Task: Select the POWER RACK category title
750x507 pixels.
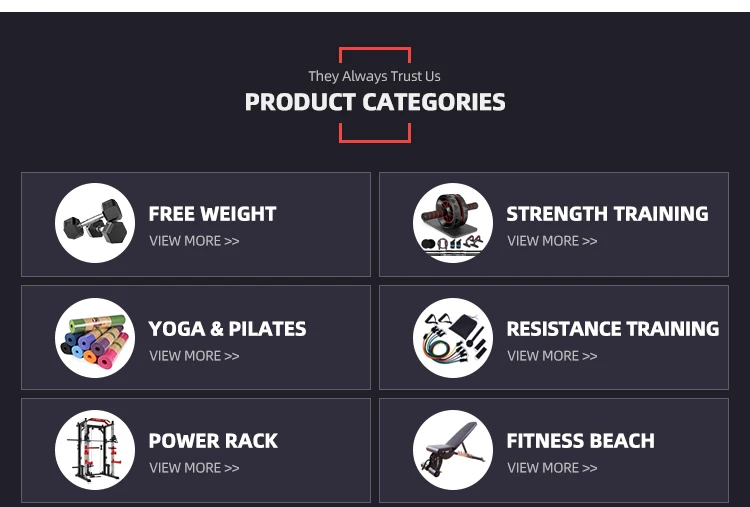Action: (213, 441)
